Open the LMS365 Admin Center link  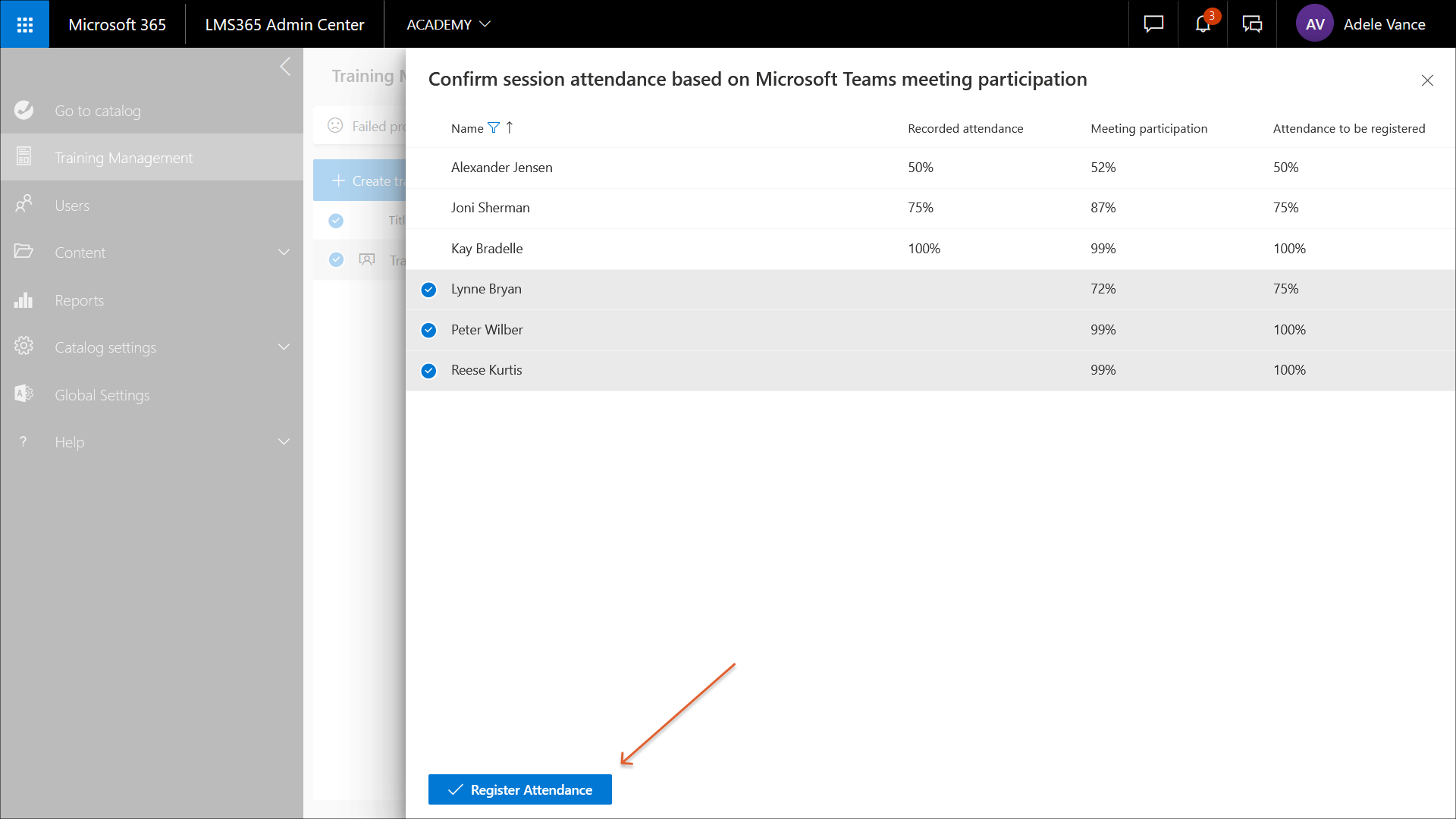point(284,24)
